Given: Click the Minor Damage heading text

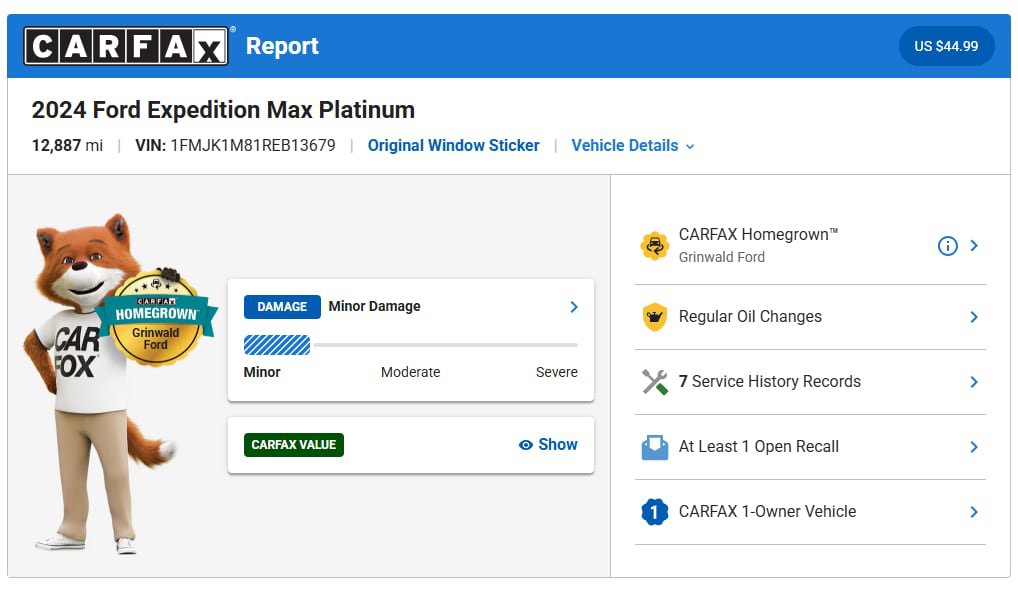Looking at the screenshot, I should [x=374, y=306].
